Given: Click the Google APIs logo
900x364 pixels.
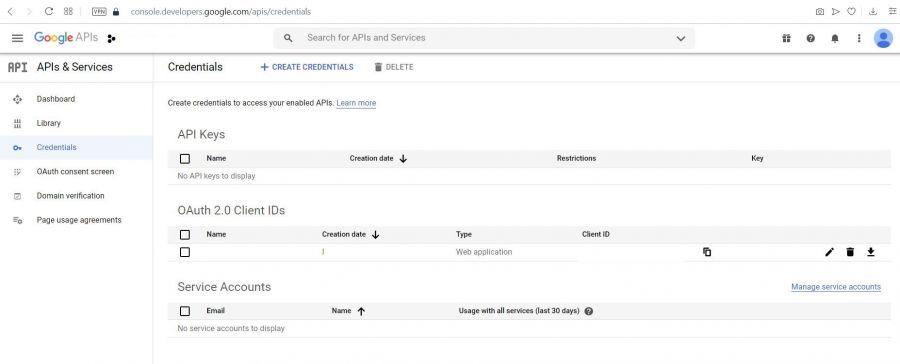Looking at the screenshot, I should [65, 38].
